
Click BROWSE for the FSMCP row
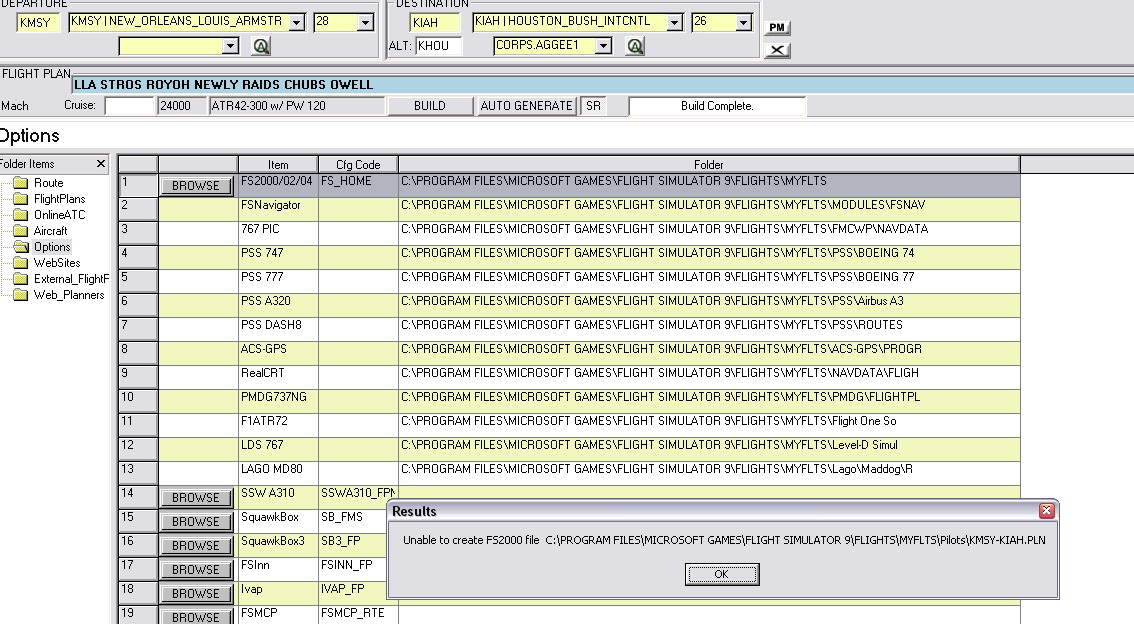click(196, 617)
